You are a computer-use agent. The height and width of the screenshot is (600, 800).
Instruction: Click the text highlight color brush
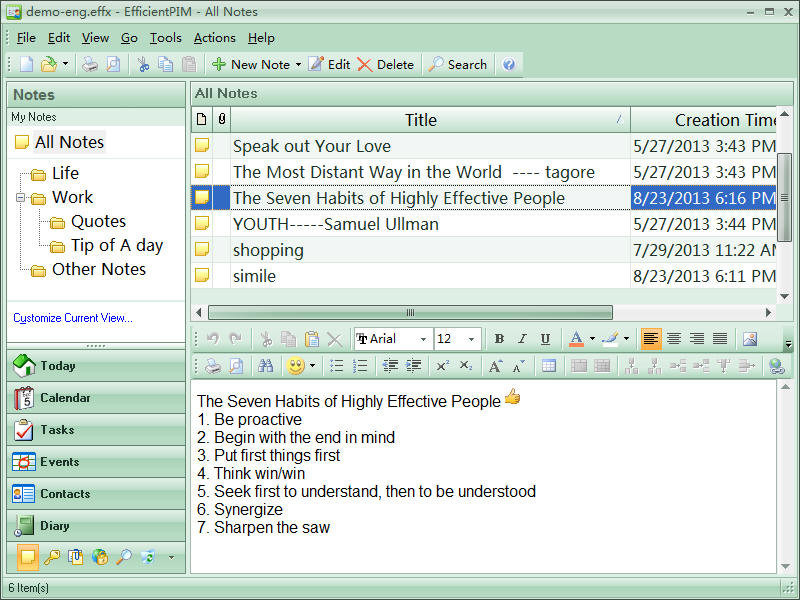pos(610,339)
